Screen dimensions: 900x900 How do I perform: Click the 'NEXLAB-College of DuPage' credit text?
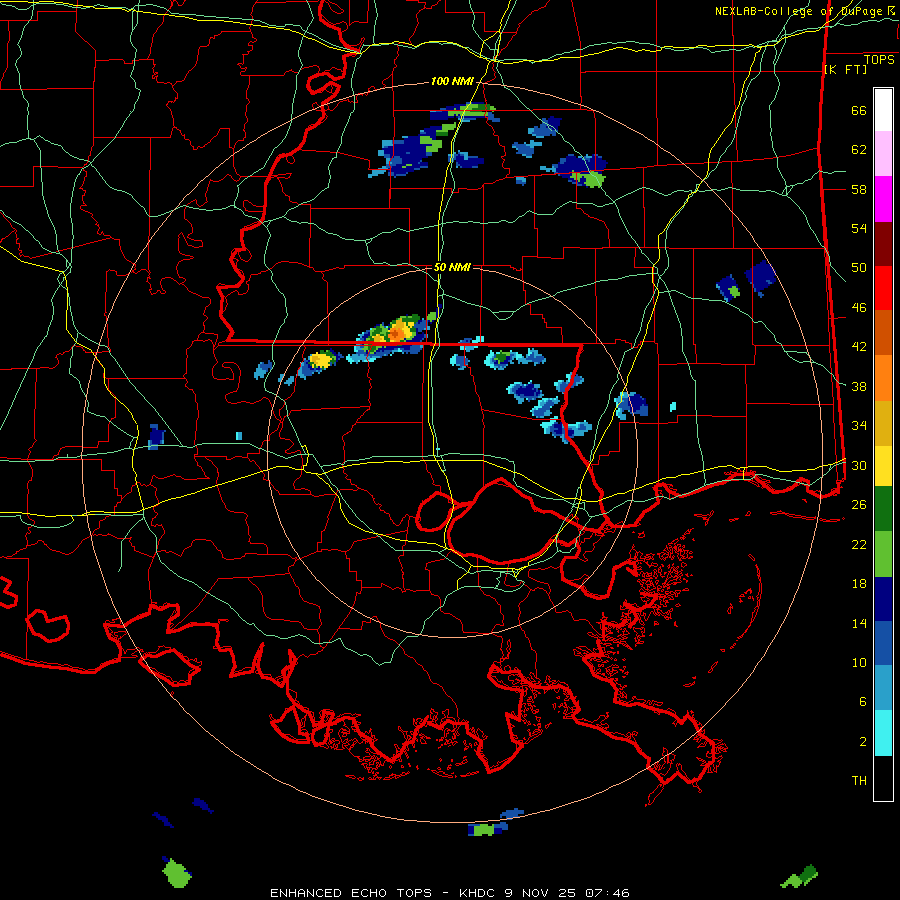pos(801,11)
